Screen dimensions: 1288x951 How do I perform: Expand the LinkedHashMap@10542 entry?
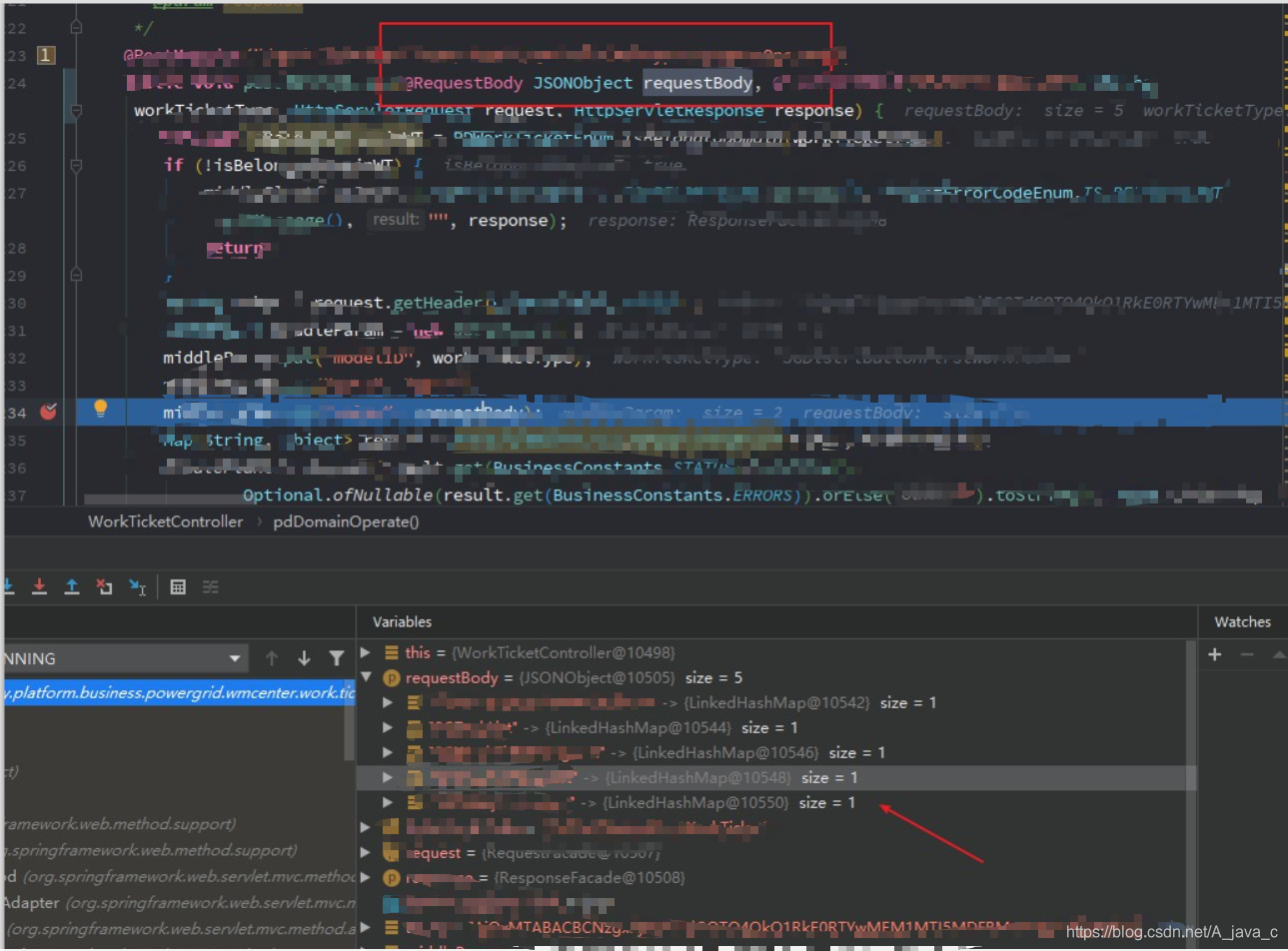pos(388,702)
